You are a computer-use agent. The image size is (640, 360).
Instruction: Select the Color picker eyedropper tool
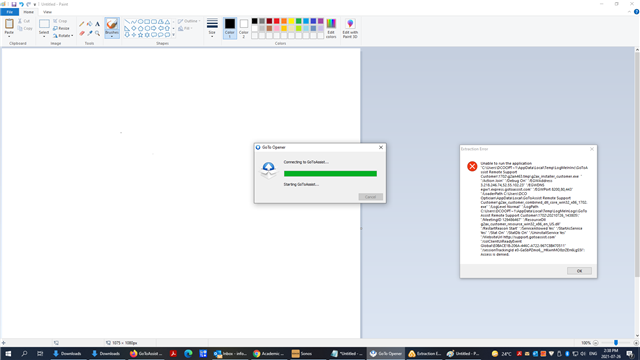tap(89, 33)
